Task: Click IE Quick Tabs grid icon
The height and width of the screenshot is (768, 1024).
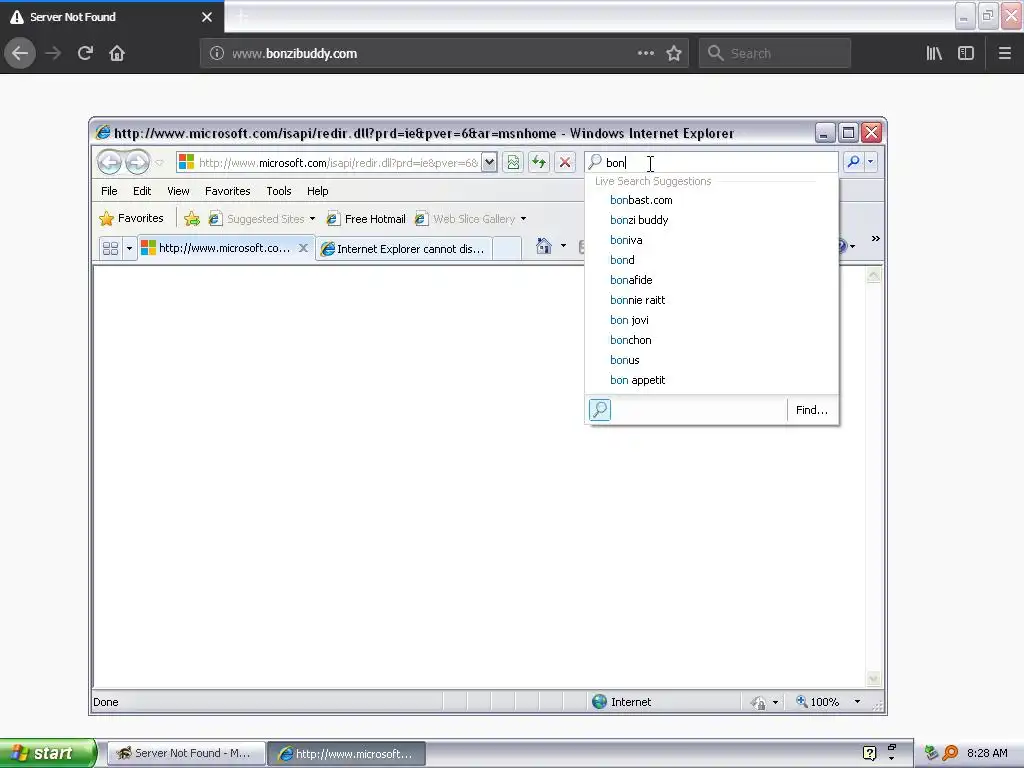Action: click(x=110, y=248)
